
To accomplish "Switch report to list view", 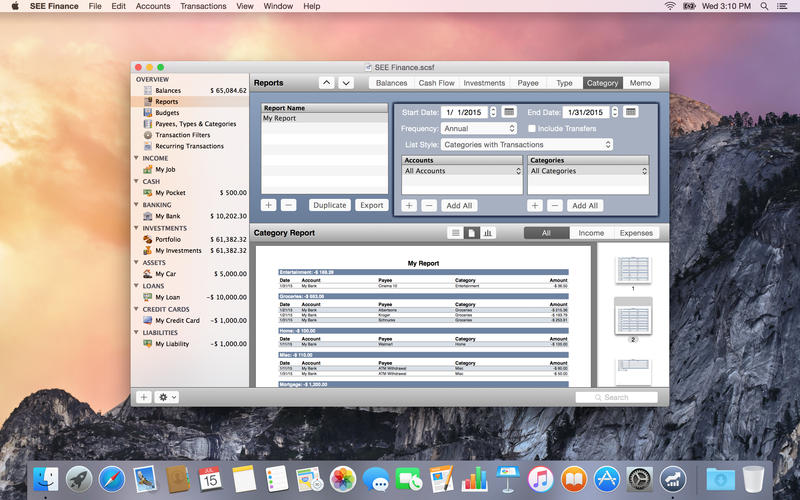I will pyautogui.click(x=456, y=233).
